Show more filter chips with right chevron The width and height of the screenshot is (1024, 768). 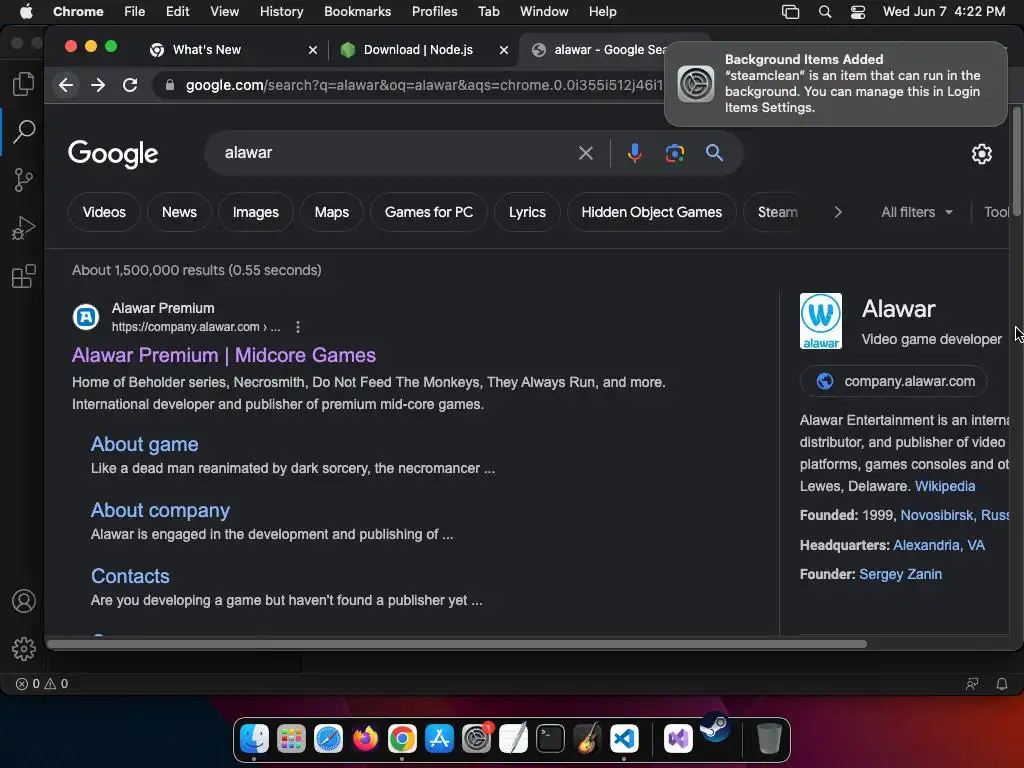click(838, 212)
